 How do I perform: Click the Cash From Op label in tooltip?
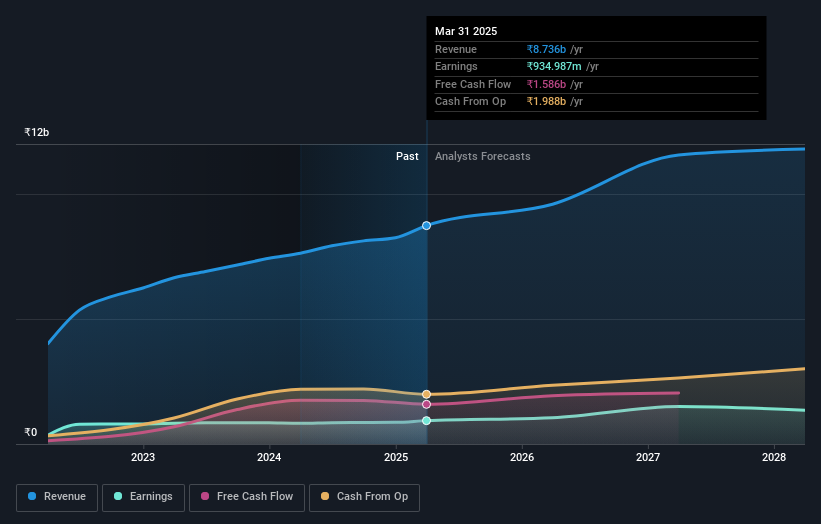(x=470, y=102)
